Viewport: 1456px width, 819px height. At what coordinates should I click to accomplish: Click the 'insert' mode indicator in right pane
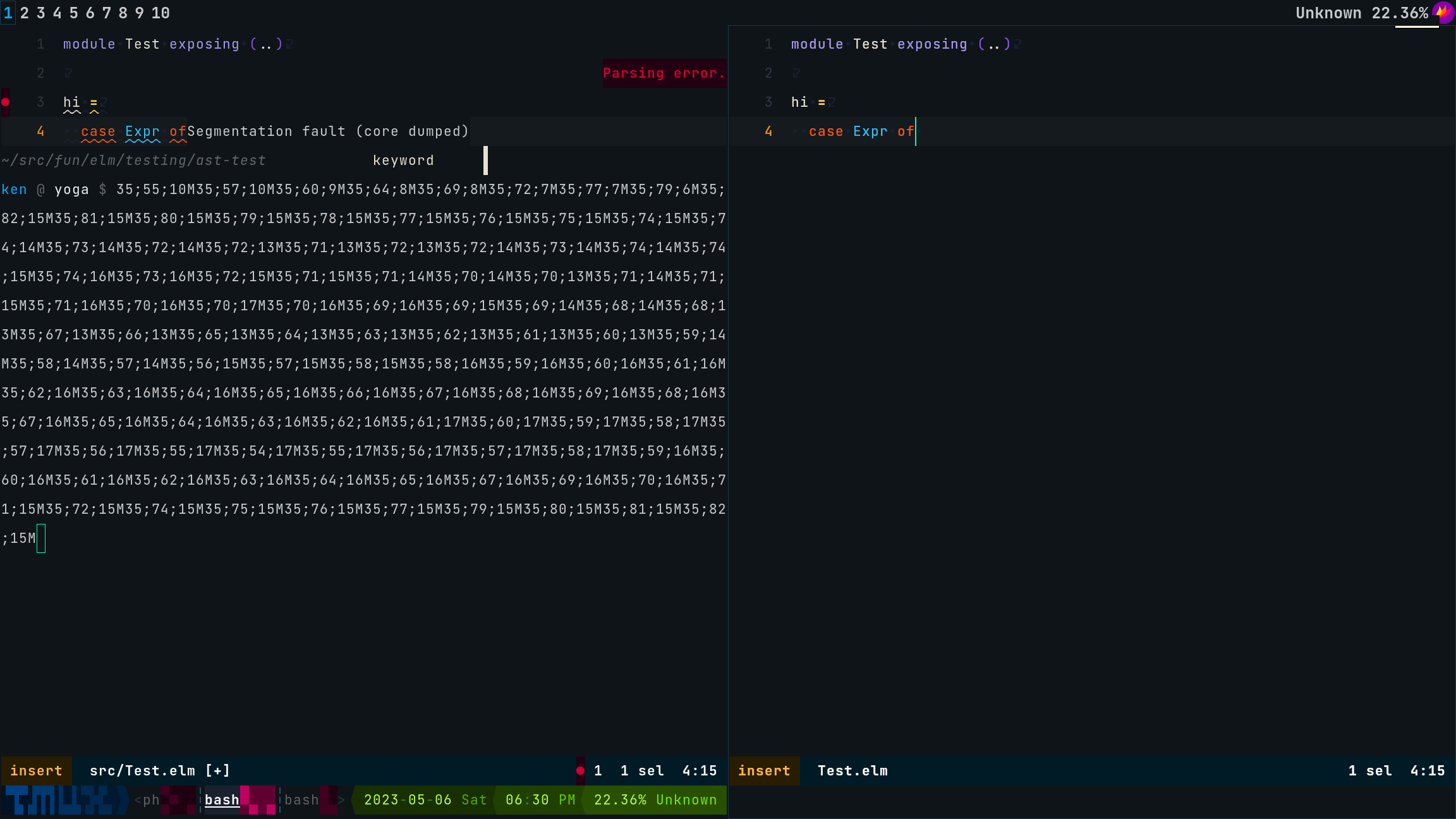(x=764, y=771)
